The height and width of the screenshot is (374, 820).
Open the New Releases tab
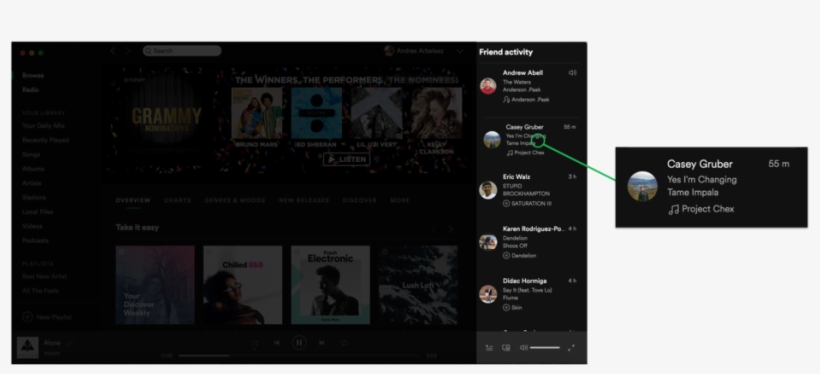(x=304, y=200)
